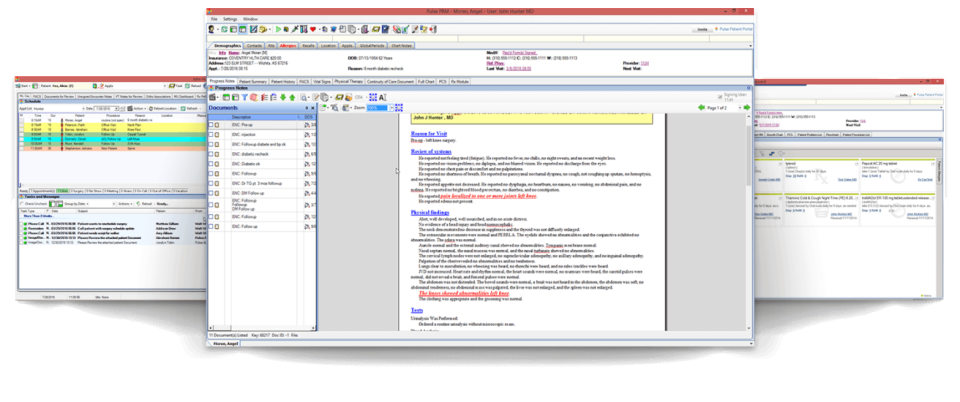Switch to the Allergies tab
The width and height of the screenshot is (960, 402).
click(x=287, y=45)
